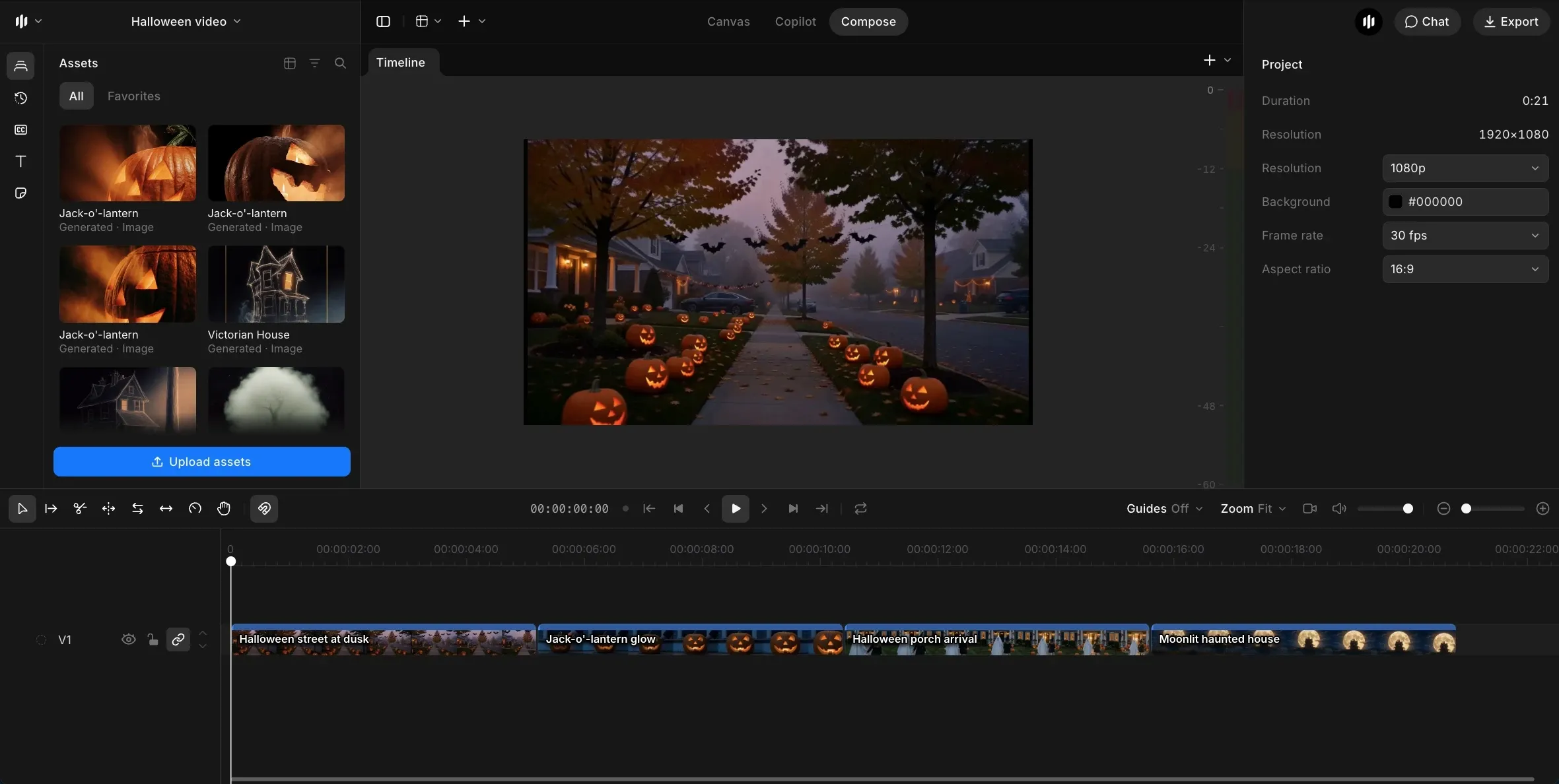Switch to the Compose mode
Screen dimensions: 1559x784
tap(868, 22)
